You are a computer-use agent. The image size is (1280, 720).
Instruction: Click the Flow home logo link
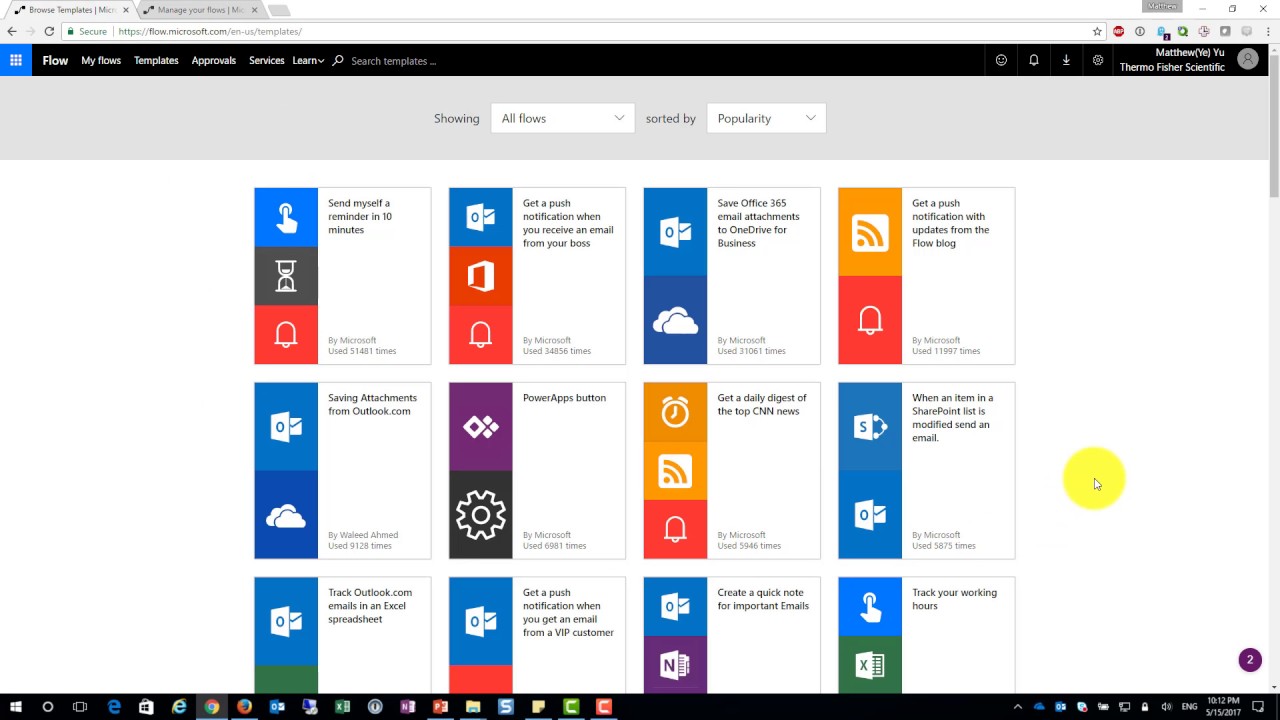(x=55, y=60)
